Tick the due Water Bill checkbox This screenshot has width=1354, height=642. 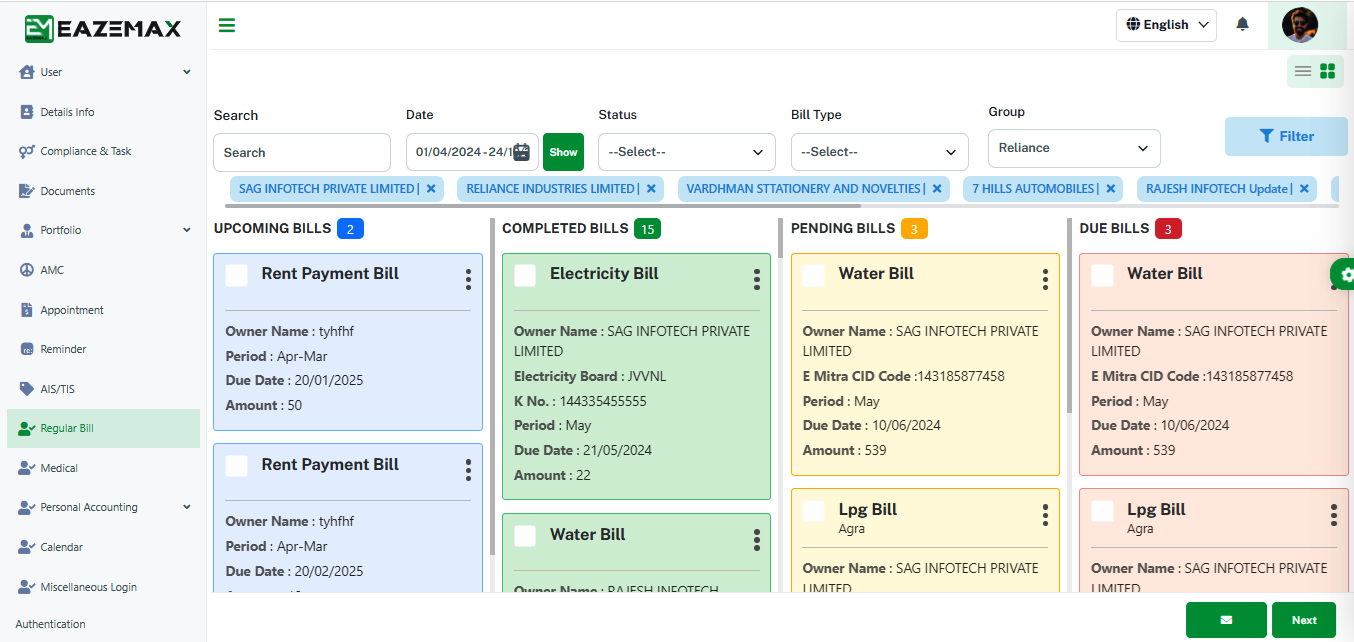point(1102,275)
